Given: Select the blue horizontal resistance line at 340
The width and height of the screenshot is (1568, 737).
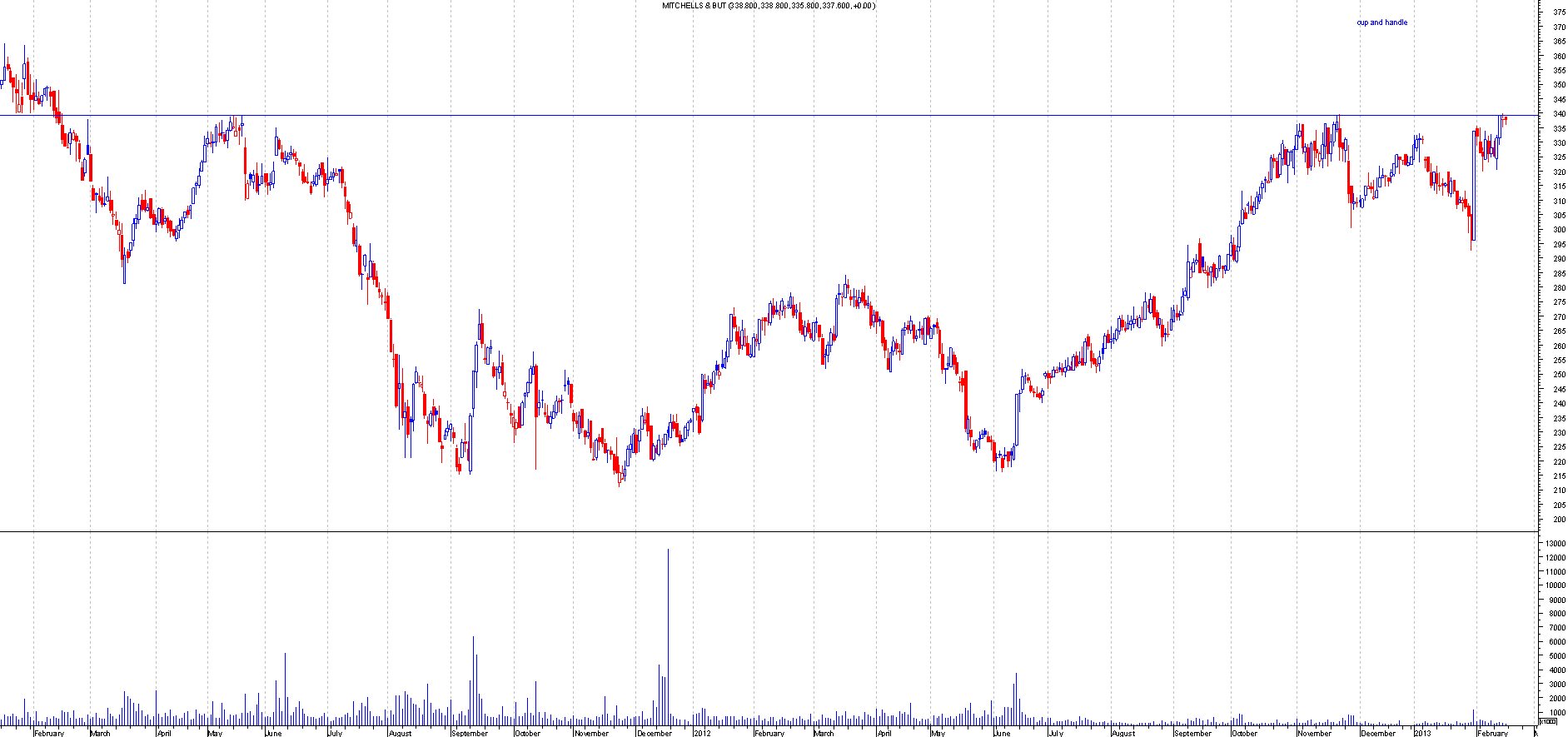Looking at the screenshot, I should tap(749, 115).
